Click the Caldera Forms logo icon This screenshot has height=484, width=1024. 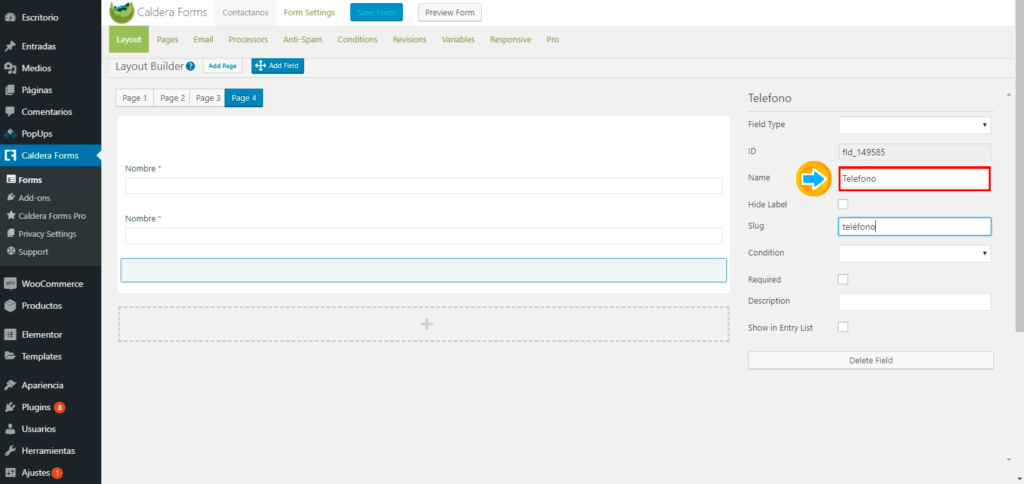(122, 12)
